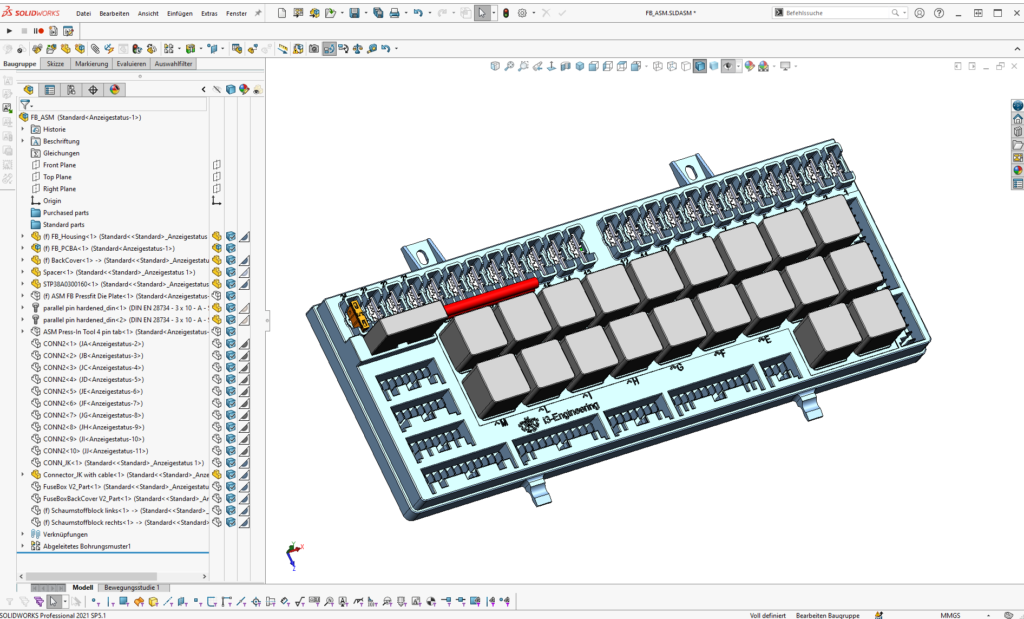Click the camera snapshot icon in the toolbar
The image size is (1024, 619).
tap(313, 48)
